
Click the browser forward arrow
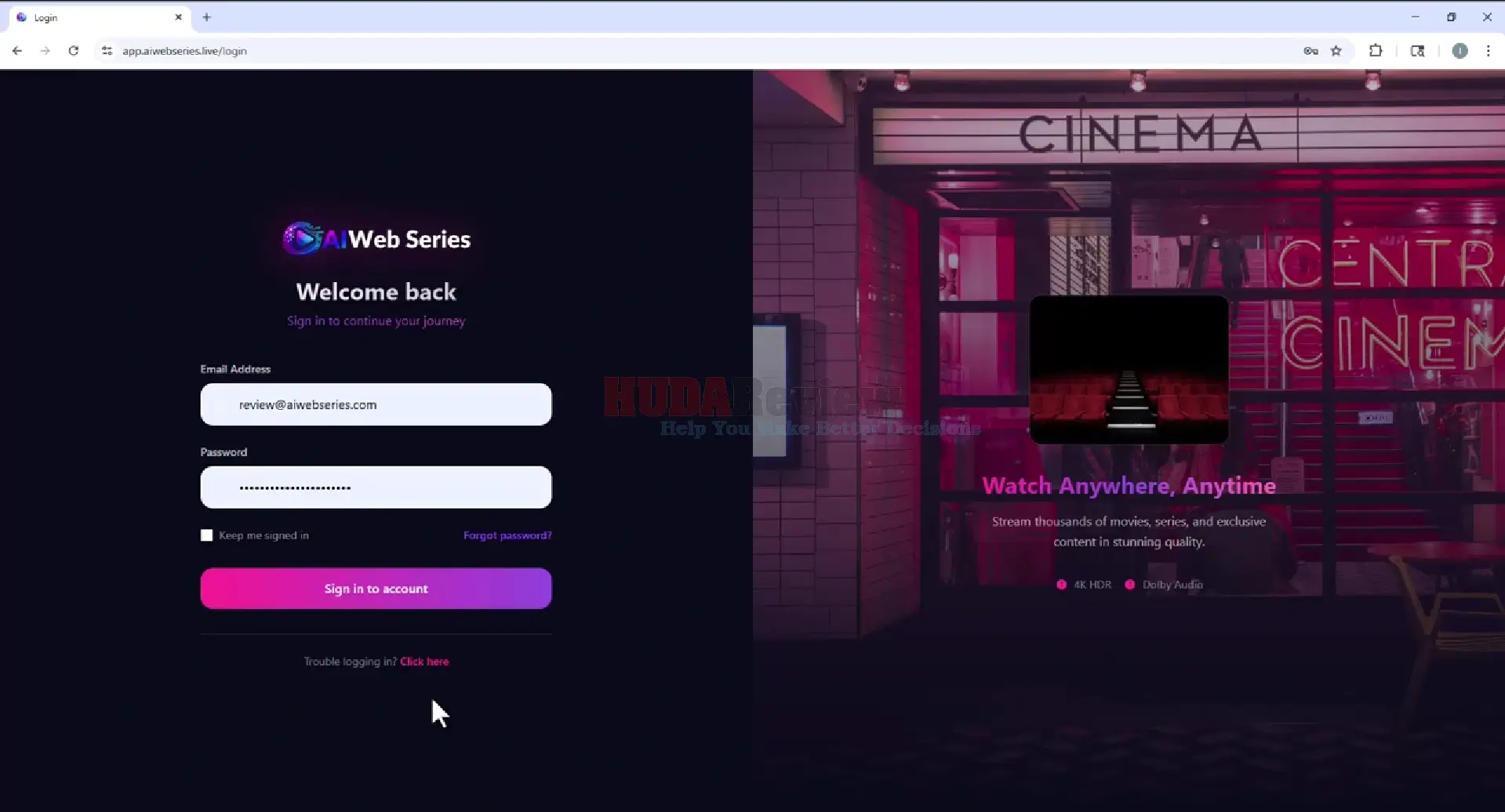(45, 51)
